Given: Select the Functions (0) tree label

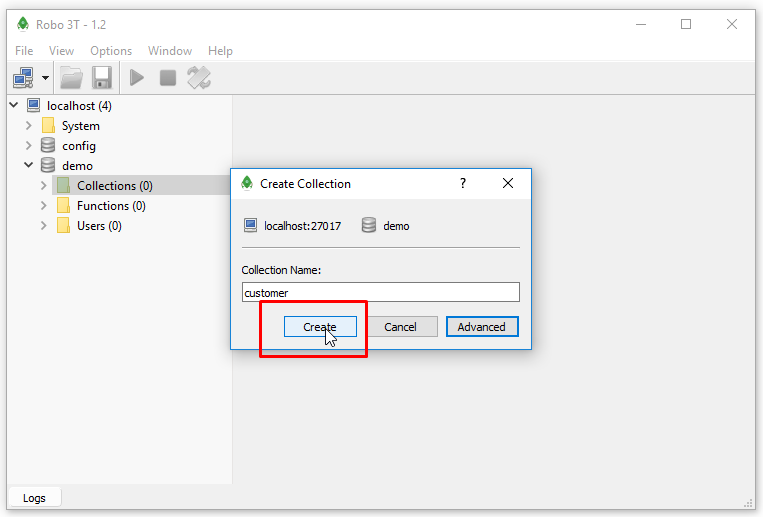Looking at the screenshot, I should tap(111, 206).
